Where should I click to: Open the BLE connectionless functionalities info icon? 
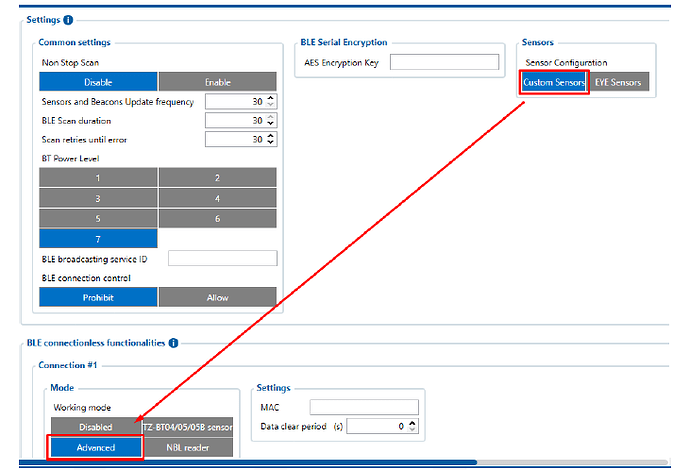point(173,343)
